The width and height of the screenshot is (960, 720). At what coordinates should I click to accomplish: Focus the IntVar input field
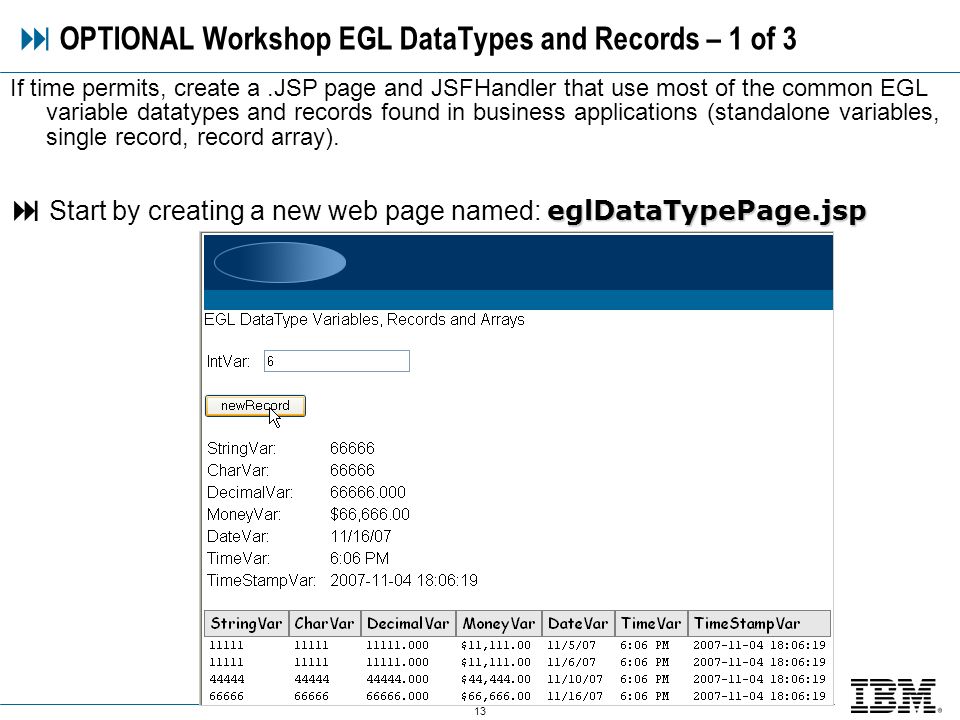pos(337,361)
